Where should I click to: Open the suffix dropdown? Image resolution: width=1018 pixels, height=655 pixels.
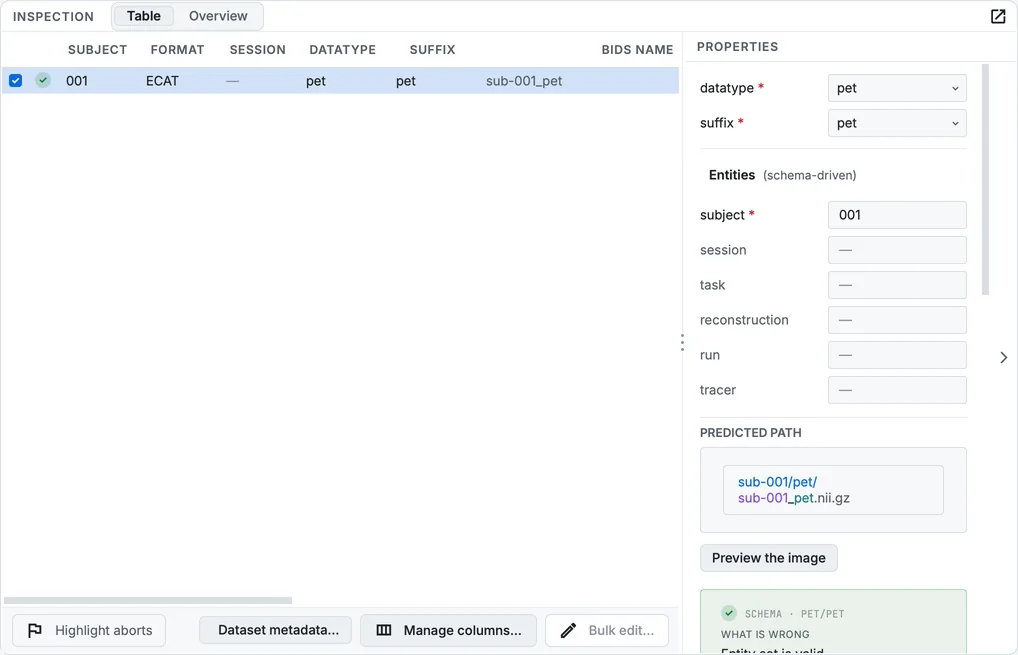[x=897, y=123]
